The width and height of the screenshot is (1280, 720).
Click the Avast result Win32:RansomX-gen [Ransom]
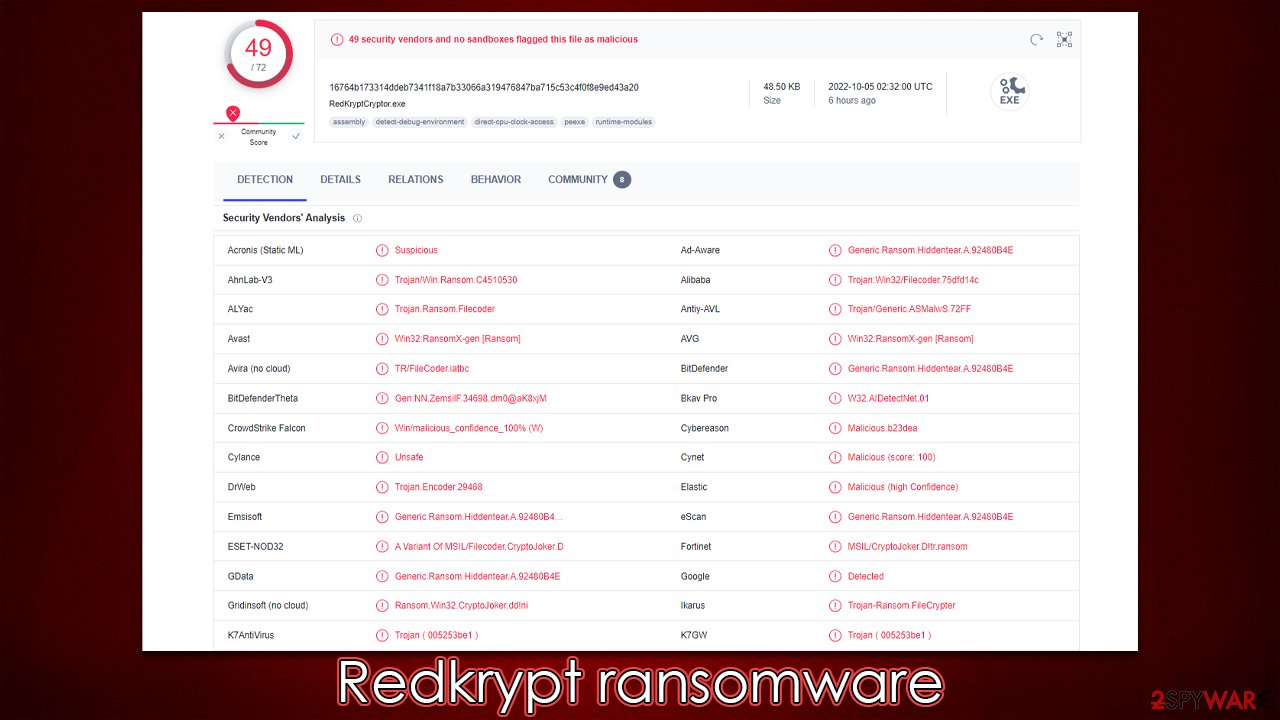point(457,339)
